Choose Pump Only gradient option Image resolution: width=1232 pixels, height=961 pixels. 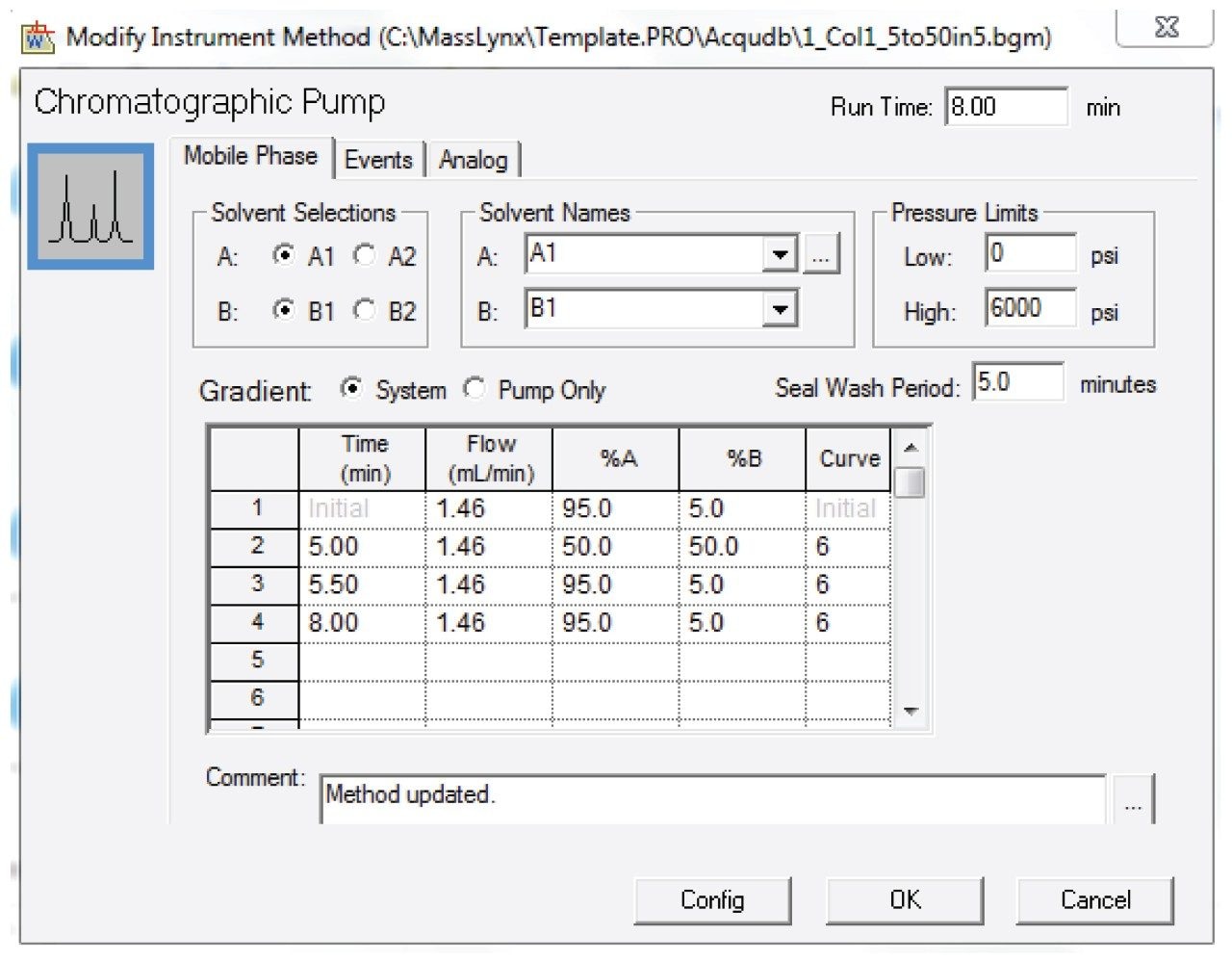click(x=475, y=388)
